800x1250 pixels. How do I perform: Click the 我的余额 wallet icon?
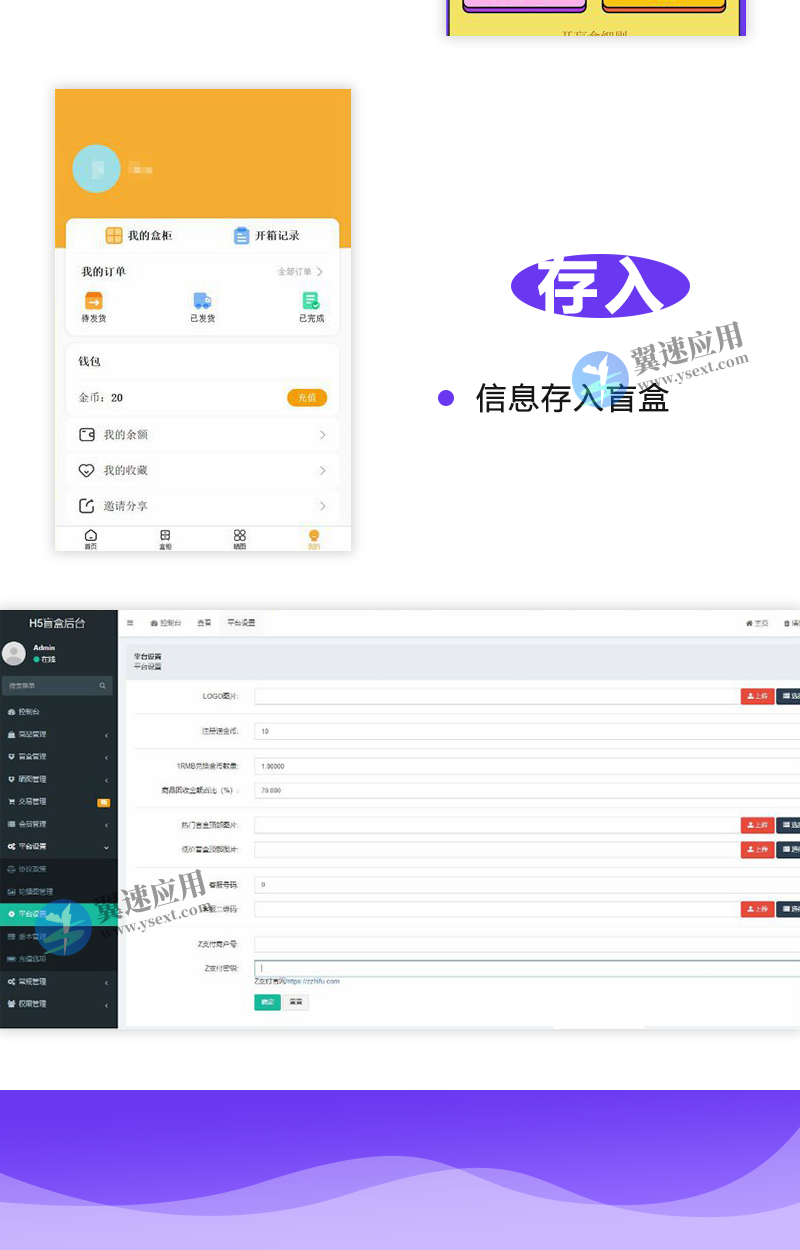[x=87, y=435]
